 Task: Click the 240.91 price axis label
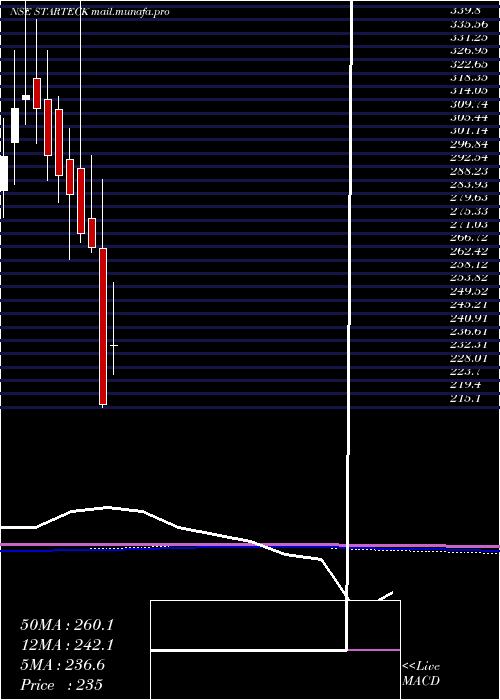click(x=469, y=318)
